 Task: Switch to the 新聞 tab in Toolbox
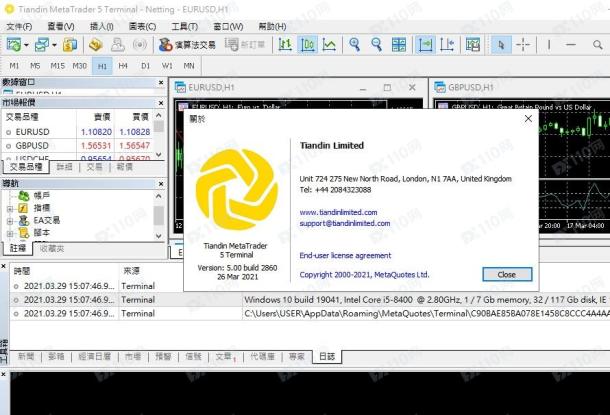[x=26, y=356]
